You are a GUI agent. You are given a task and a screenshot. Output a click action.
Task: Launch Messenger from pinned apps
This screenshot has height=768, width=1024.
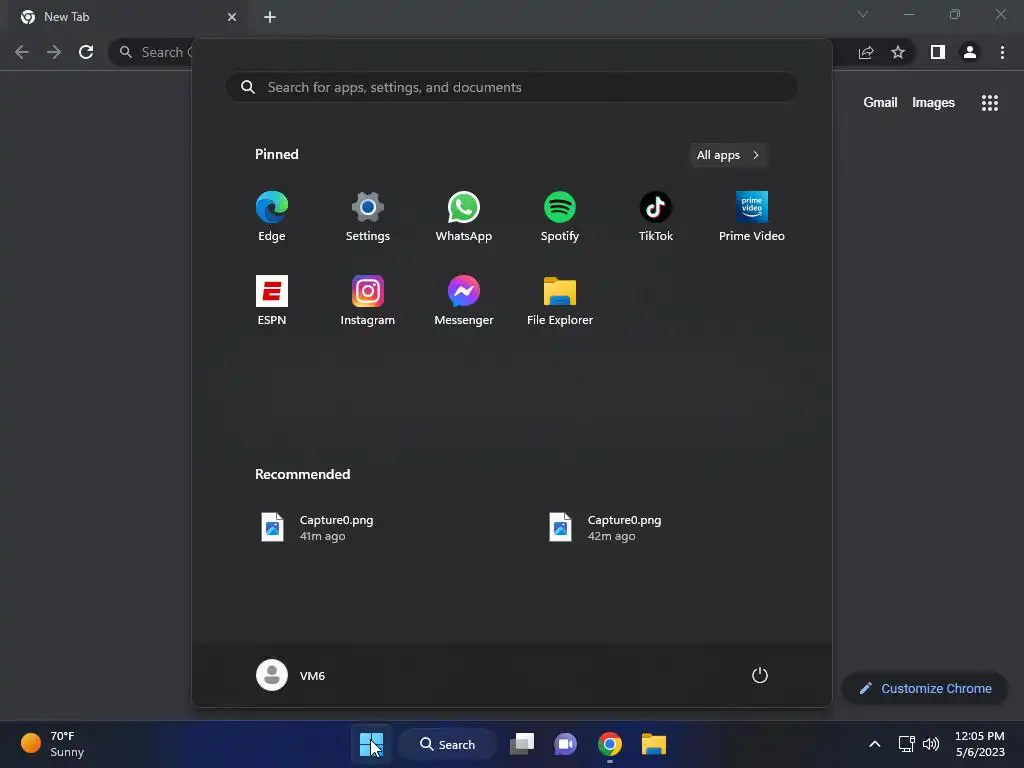[x=464, y=300]
